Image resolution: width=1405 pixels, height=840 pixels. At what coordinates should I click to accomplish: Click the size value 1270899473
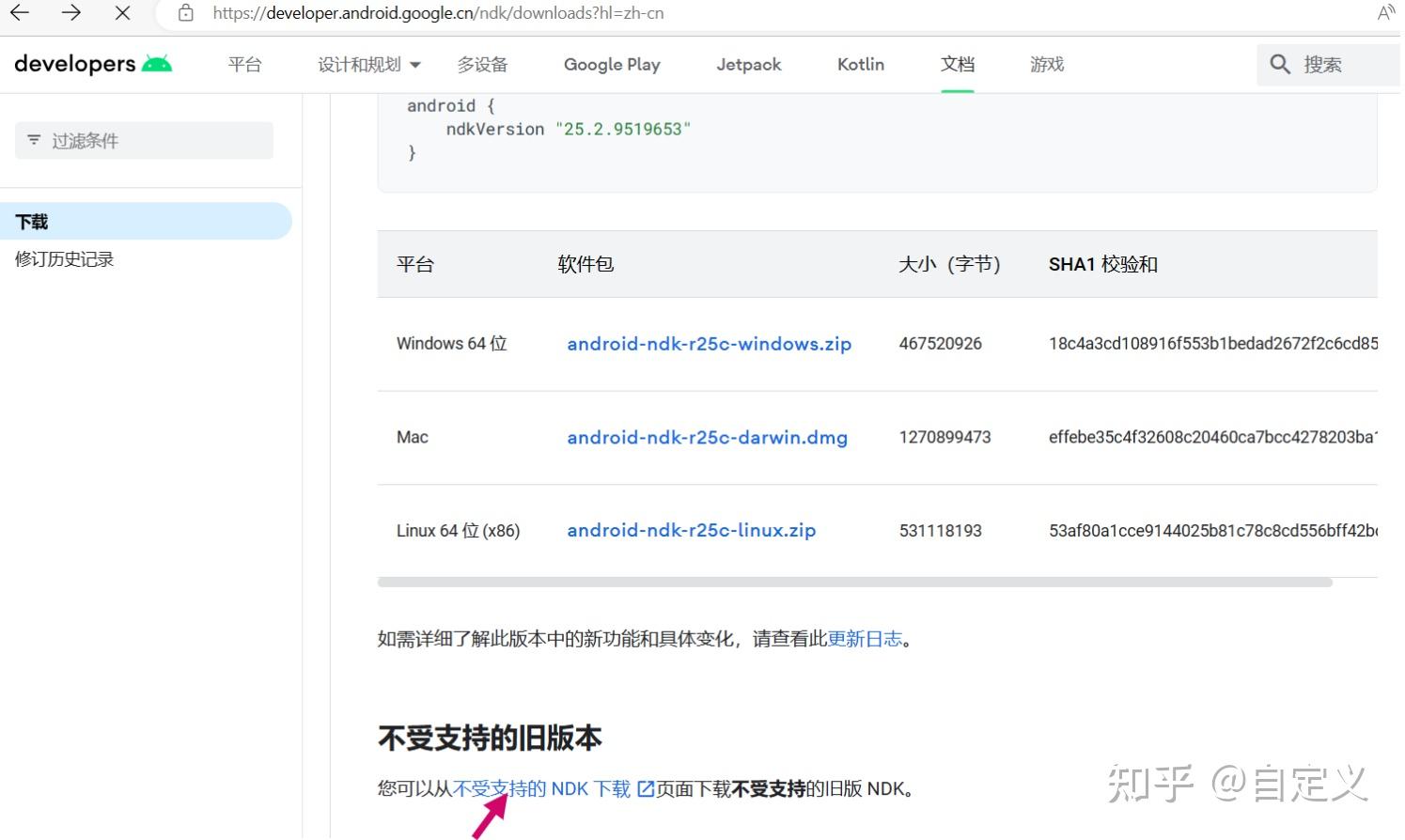click(x=944, y=437)
